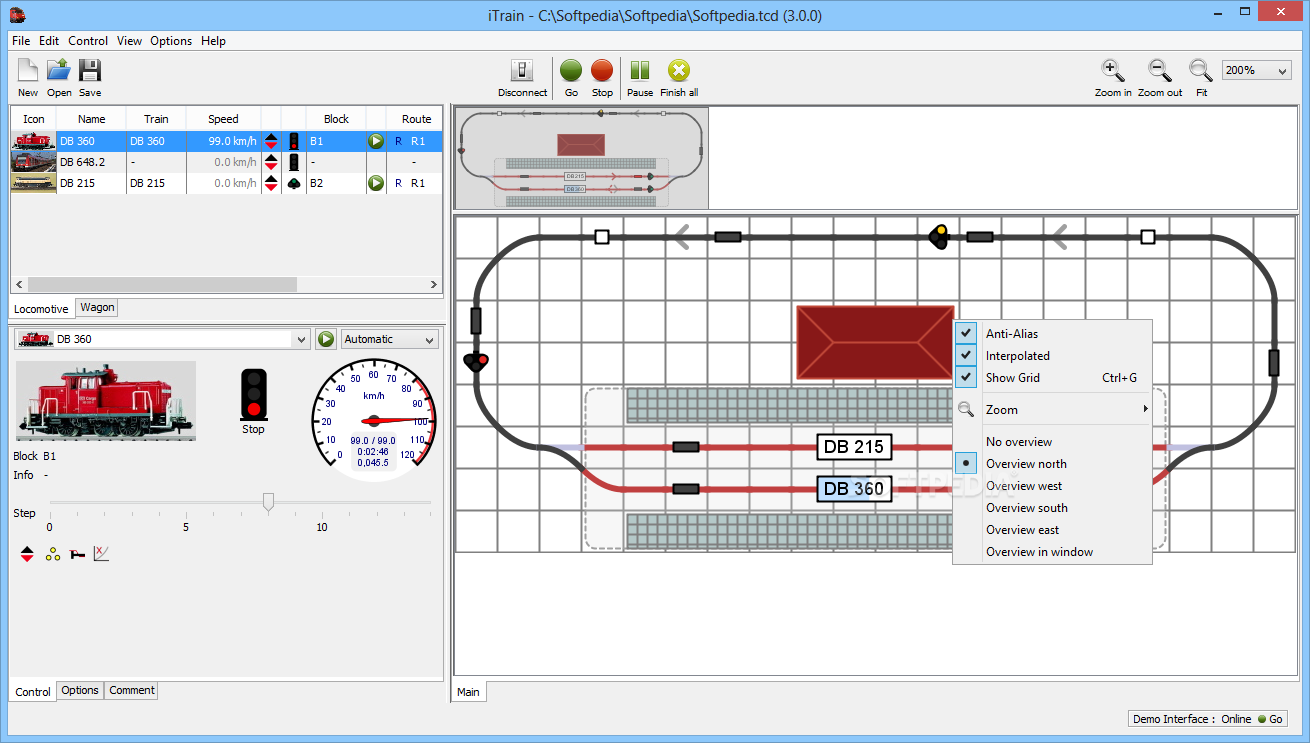Select the Main layout tab

click(x=468, y=691)
